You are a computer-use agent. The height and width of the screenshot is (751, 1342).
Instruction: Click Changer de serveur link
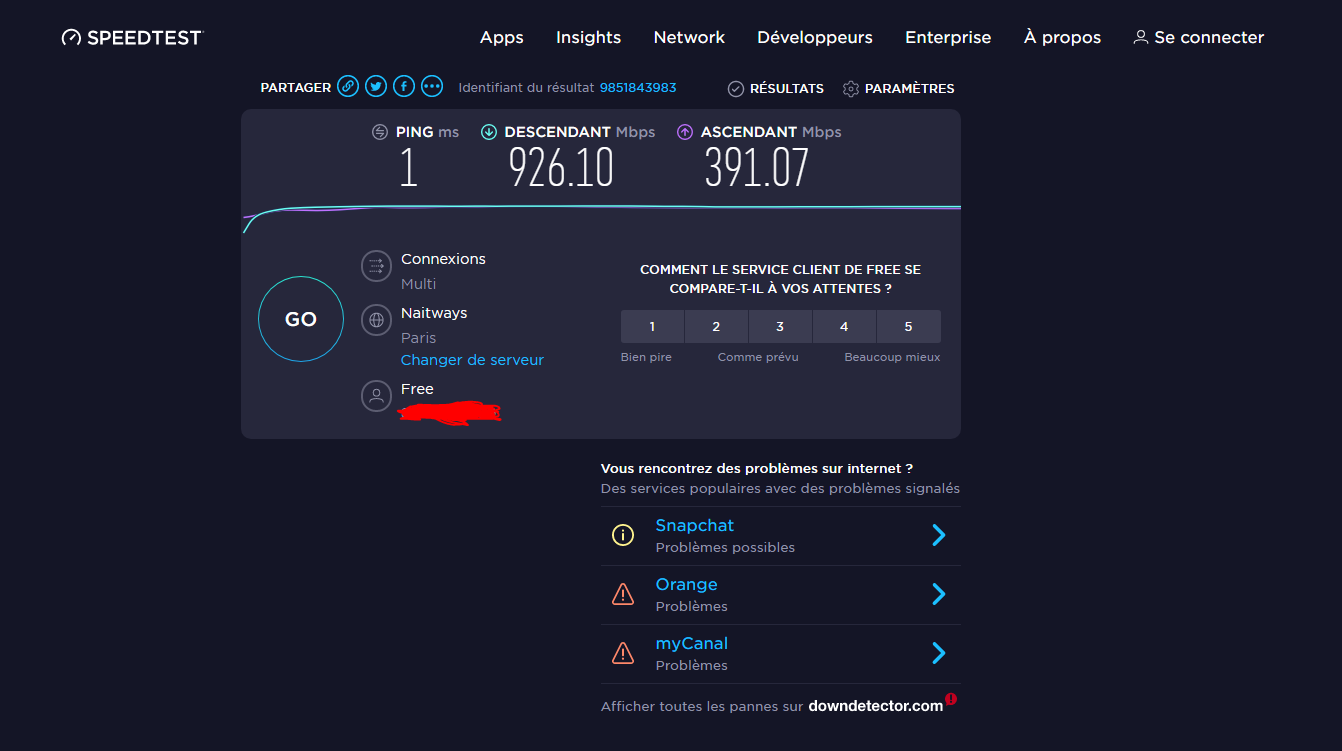[472, 360]
